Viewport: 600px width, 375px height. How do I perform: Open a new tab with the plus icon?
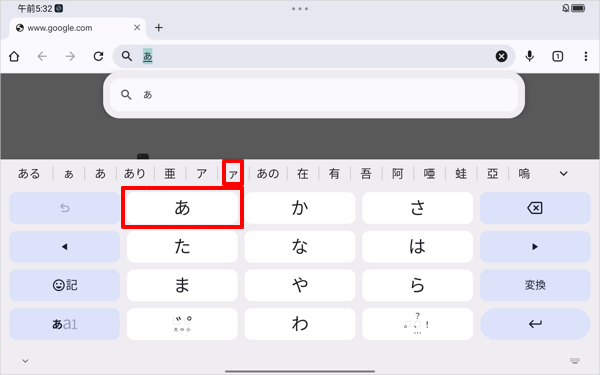158,28
